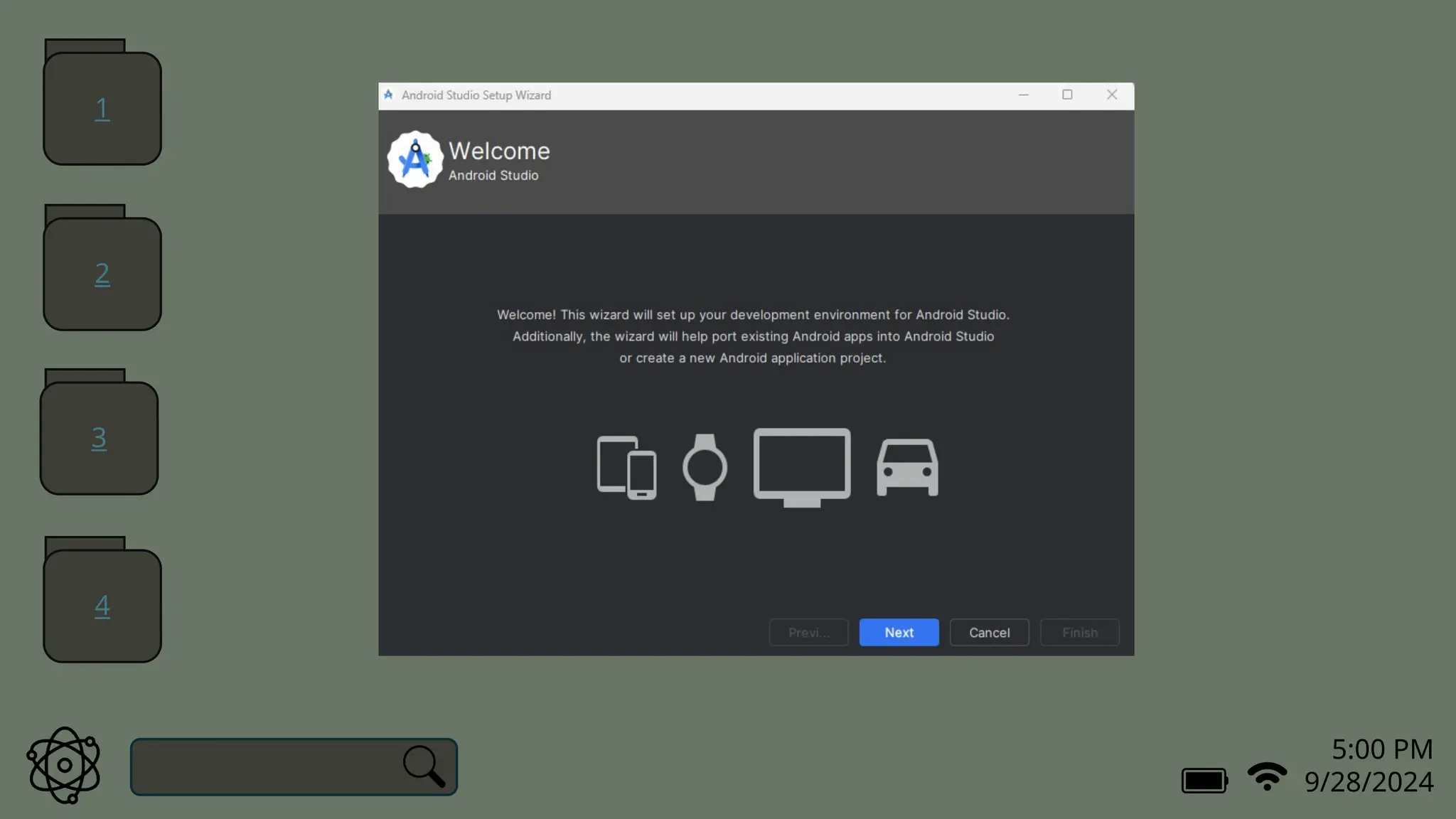The width and height of the screenshot is (1456, 819).
Task: Click the phone and tablet device icon
Action: click(626, 467)
